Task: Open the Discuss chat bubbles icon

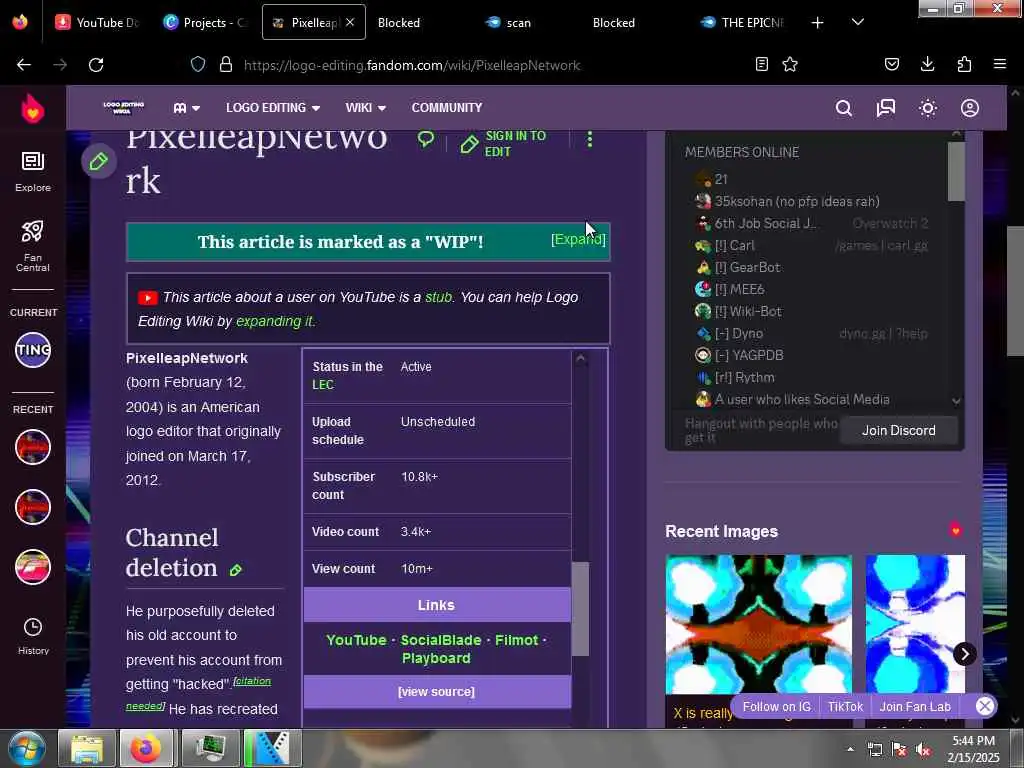Action: point(886,108)
